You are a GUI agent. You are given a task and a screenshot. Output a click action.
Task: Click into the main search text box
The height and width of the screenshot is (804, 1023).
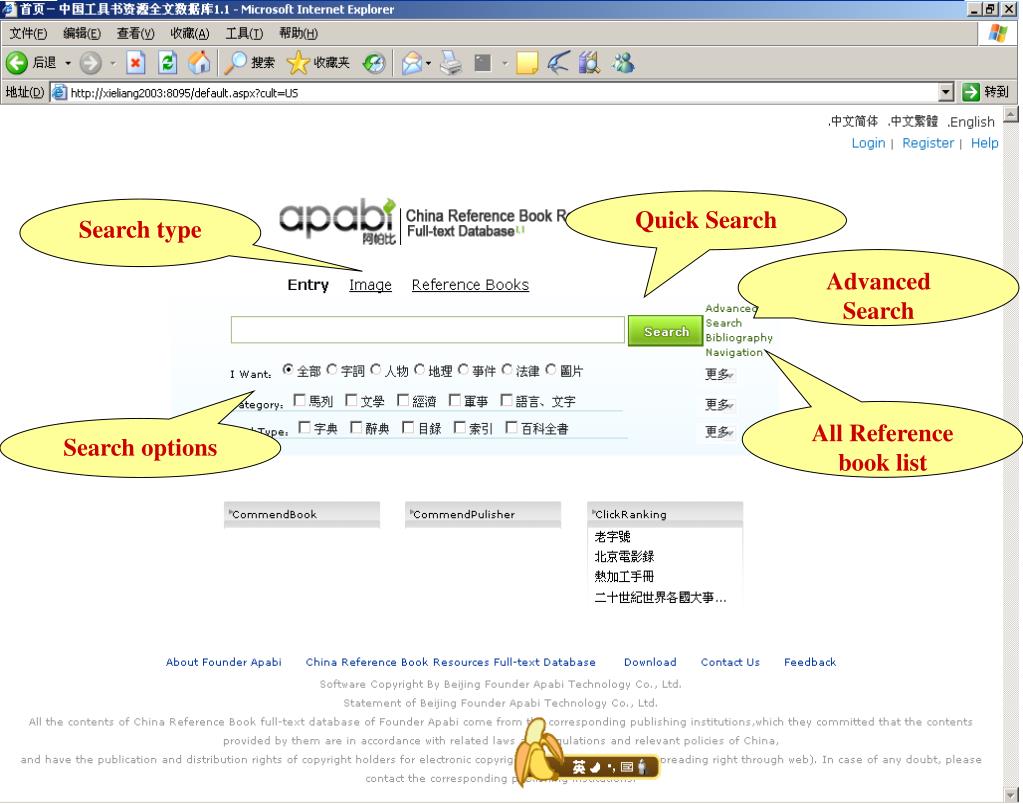(427, 330)
